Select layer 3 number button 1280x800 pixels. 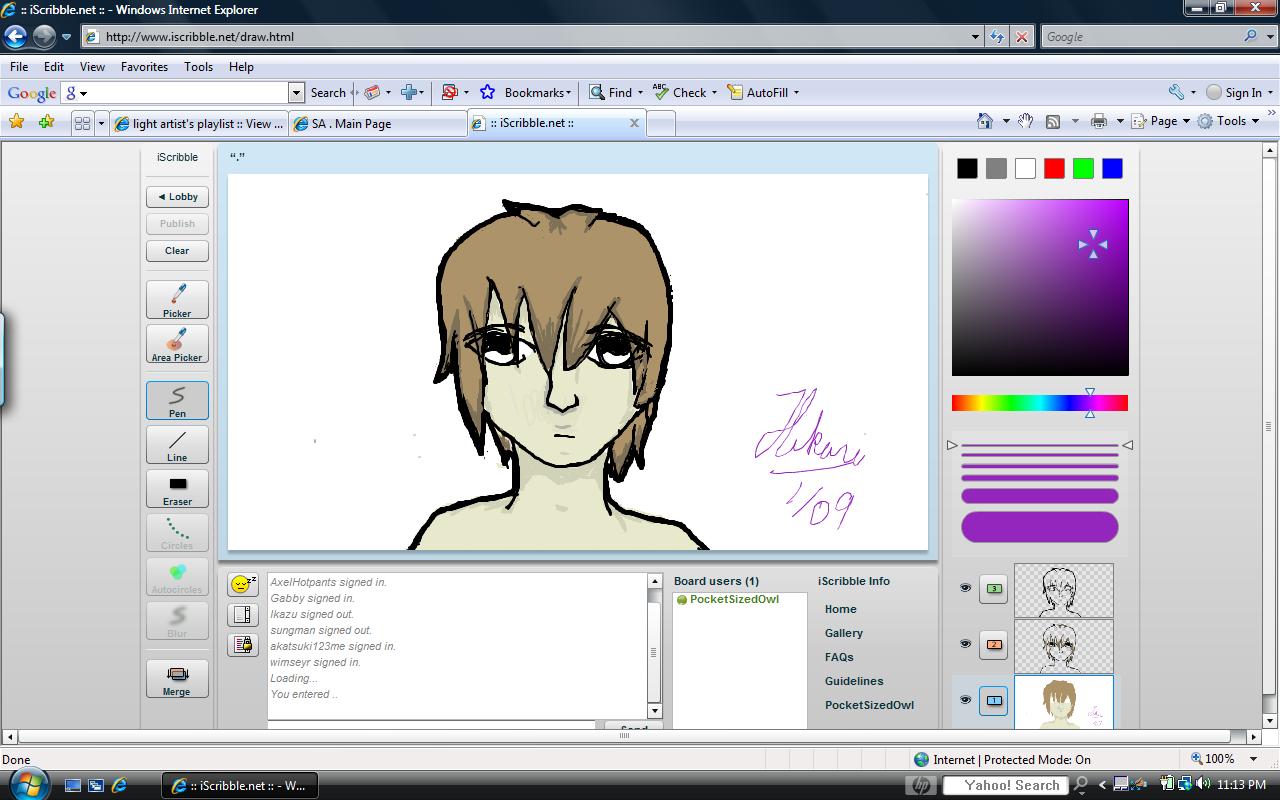pyautogui.click(x=994, y=588)
